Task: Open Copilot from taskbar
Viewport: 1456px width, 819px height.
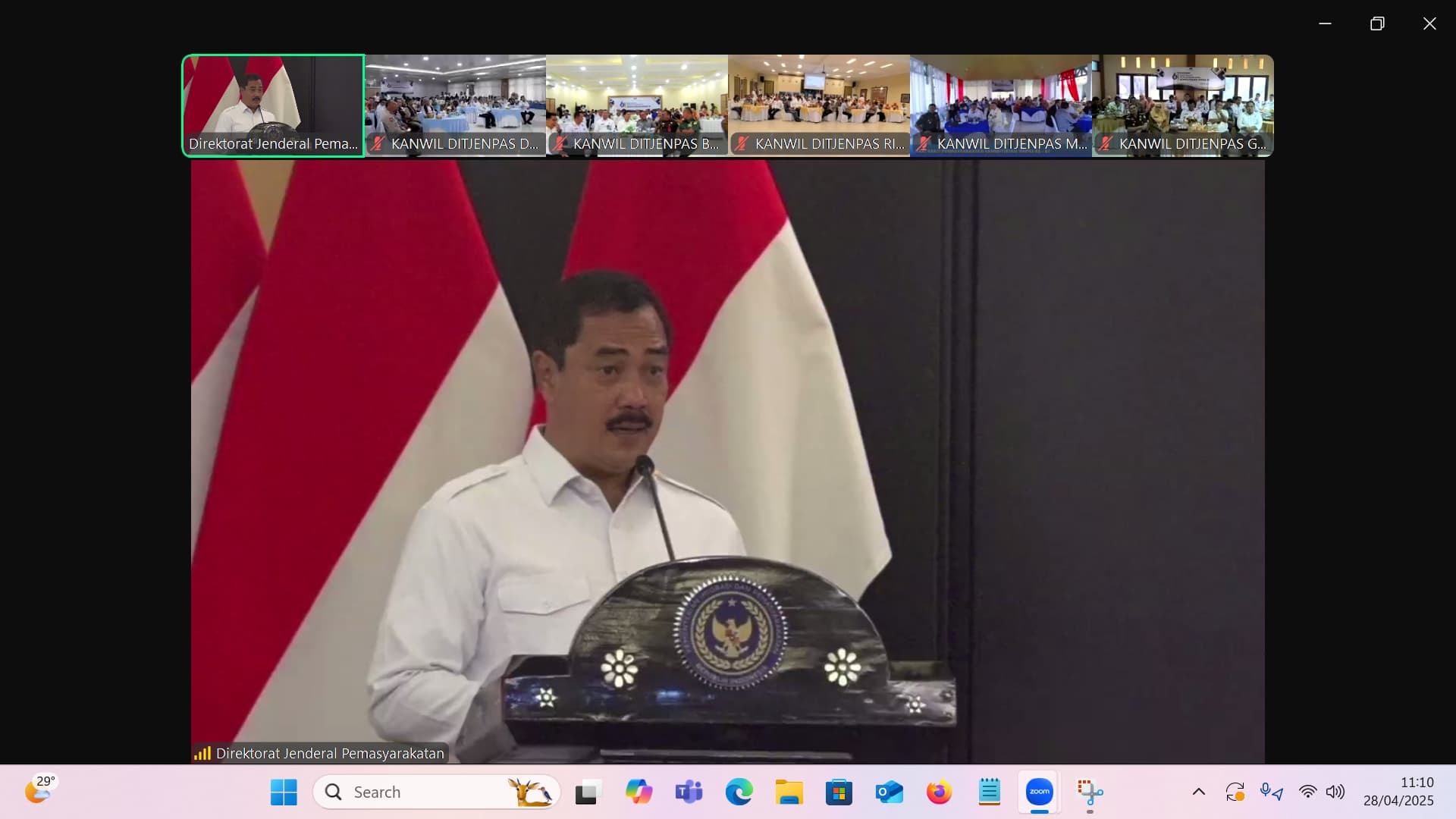Action: (x=639, y=792)
